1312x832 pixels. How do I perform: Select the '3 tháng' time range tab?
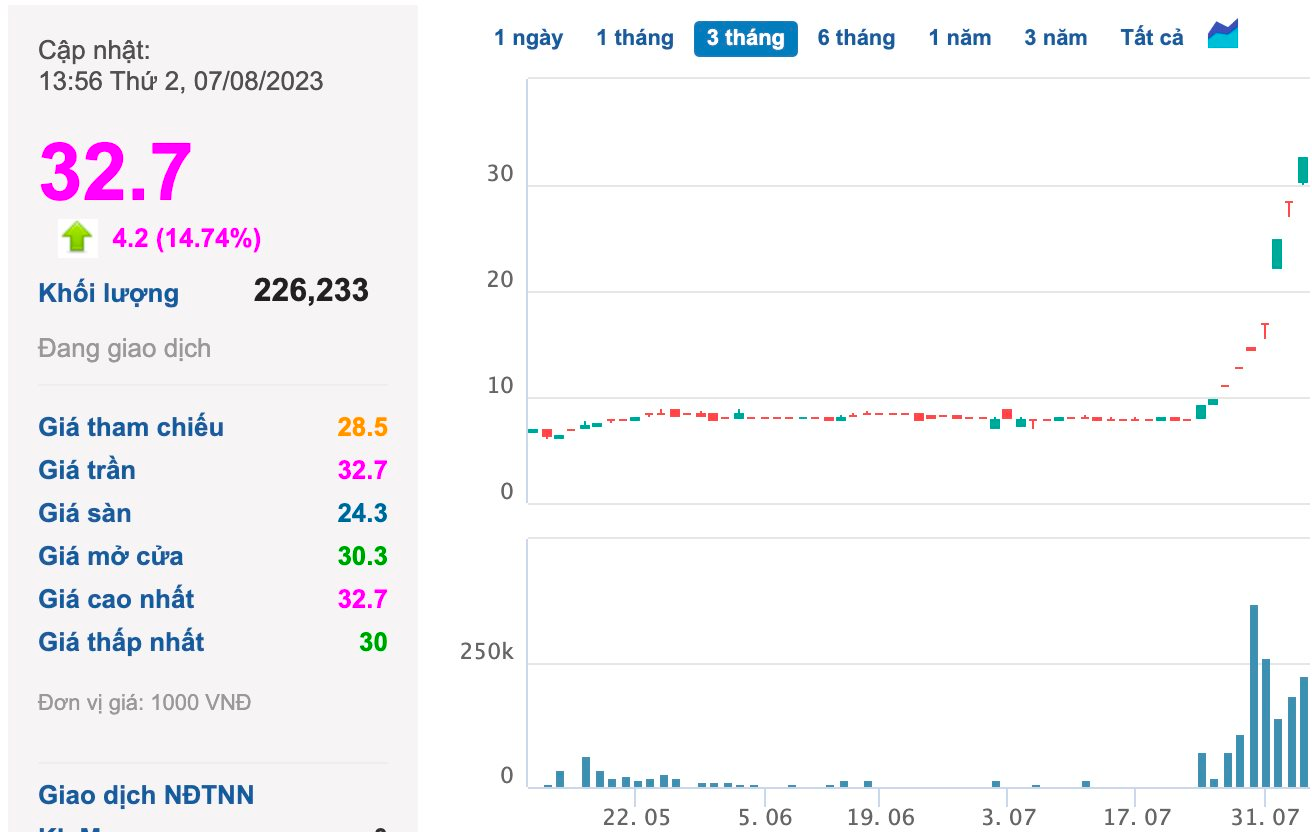point(746,38)
